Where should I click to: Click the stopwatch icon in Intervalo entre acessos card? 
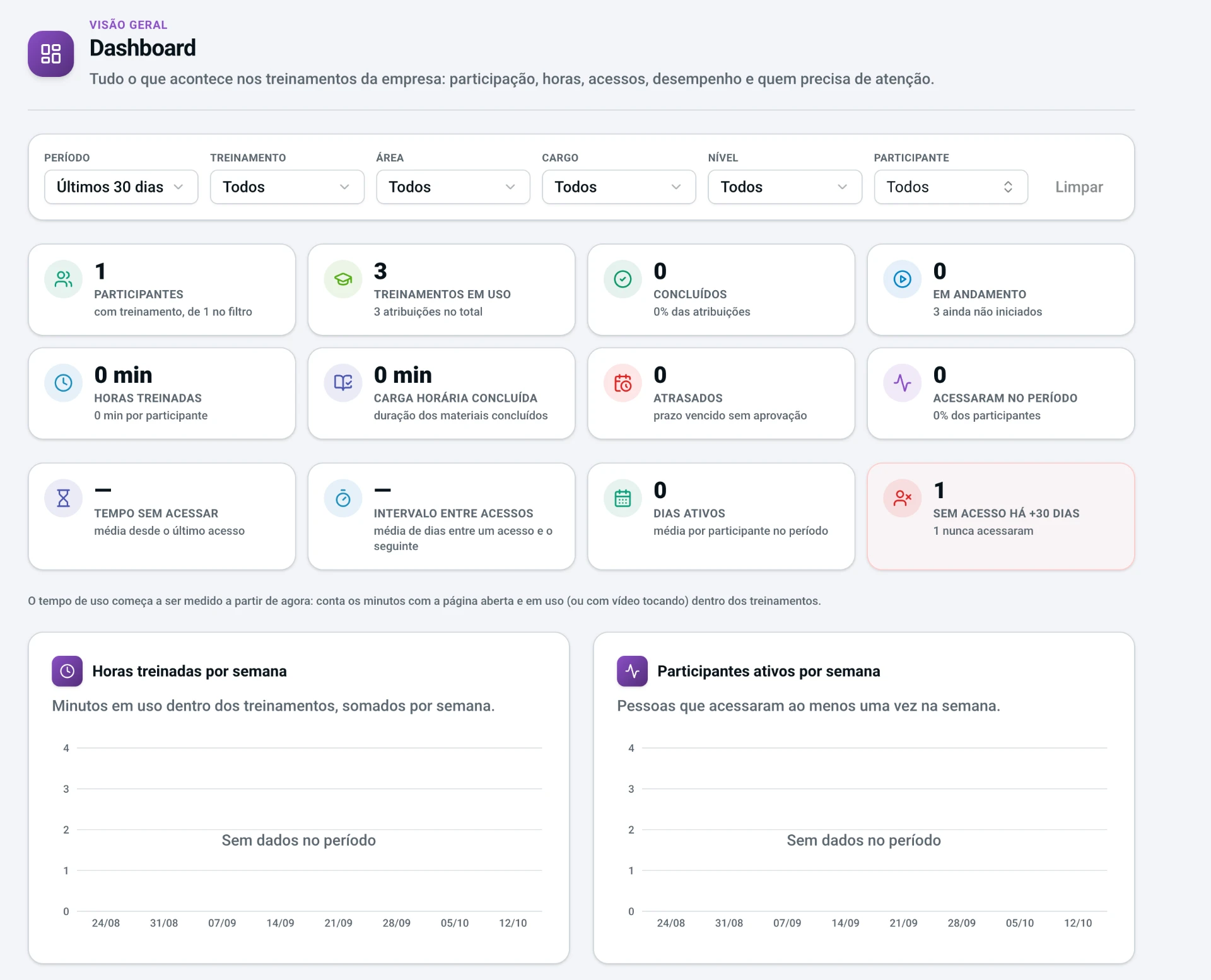tap(343, 498)
